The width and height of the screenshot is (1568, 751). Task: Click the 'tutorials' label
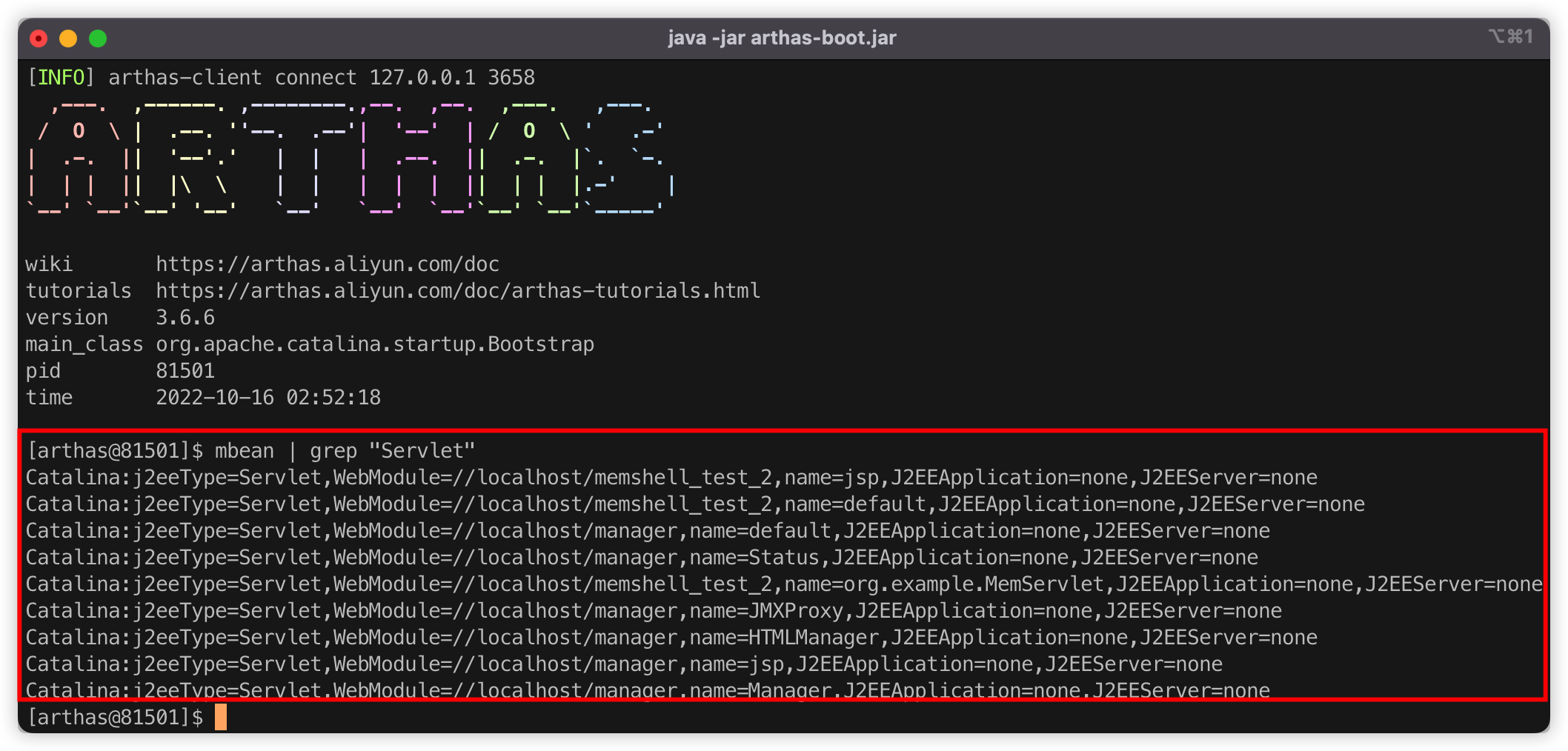79,291
